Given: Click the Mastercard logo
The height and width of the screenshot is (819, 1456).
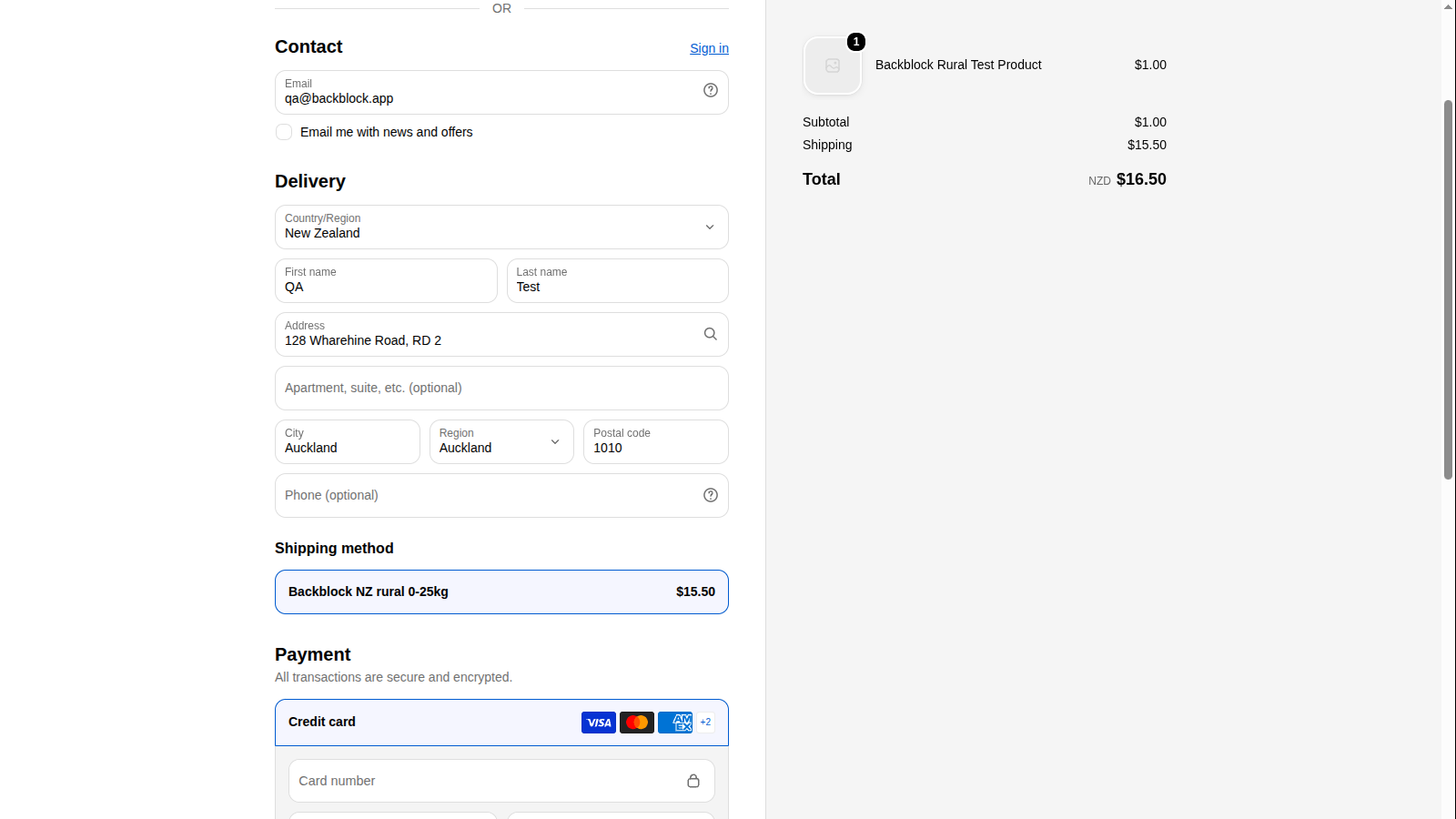Looking at the screenshot, I should (x=637, y=723).
